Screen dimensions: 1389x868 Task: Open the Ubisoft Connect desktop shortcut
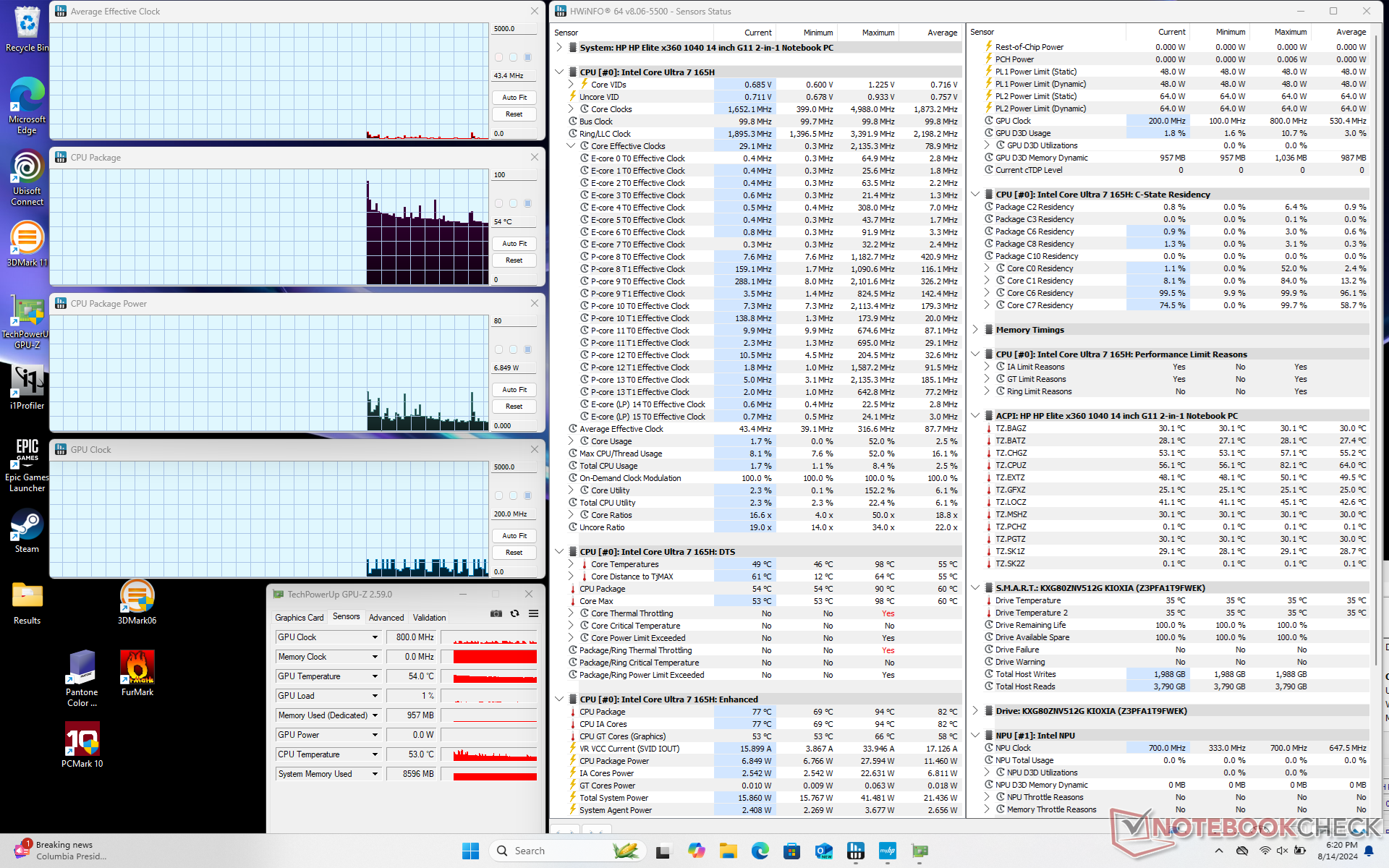[x=27, y=178]
